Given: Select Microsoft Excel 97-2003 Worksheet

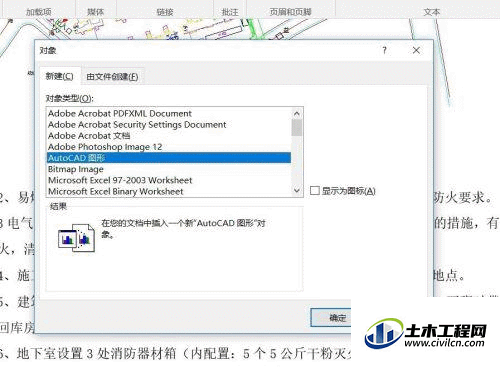Looking at the screenshot, I should (169, 180).
